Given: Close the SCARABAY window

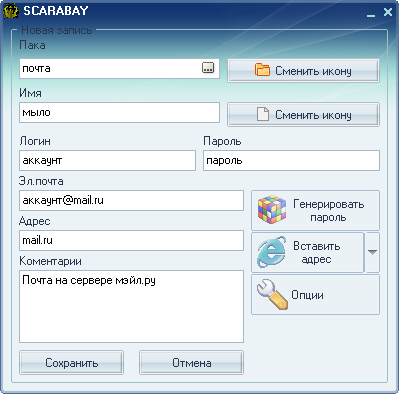Looking at the screenshot, I should click(388, 12).
